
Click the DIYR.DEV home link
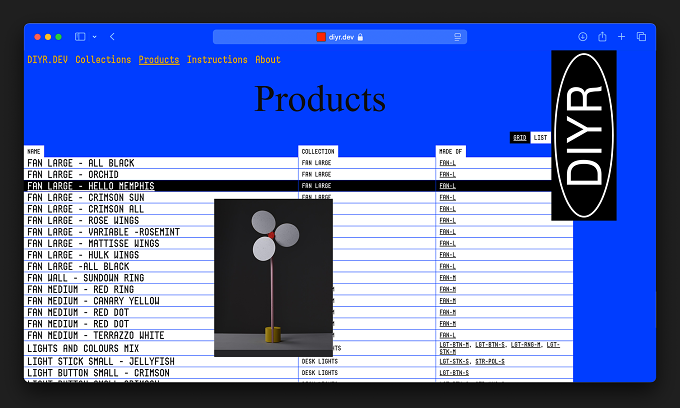click(48, 60)
